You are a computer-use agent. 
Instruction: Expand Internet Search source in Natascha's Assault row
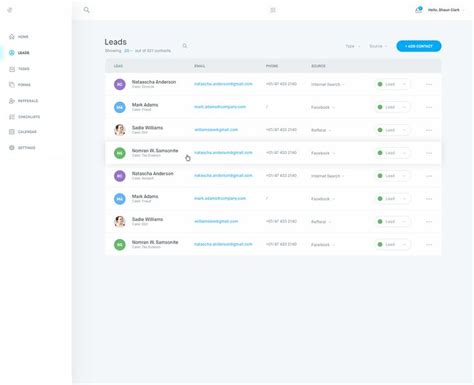click(327, 176)
